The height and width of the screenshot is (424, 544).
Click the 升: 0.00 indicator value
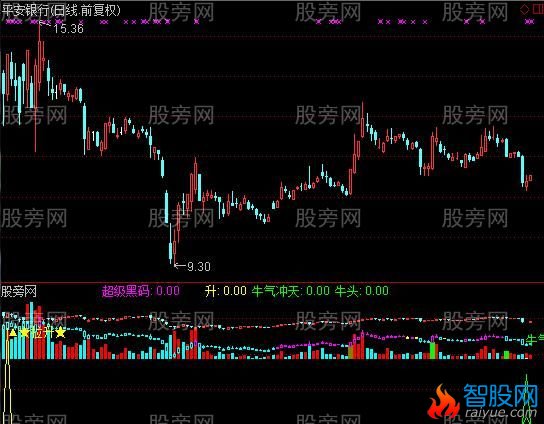(226, 291)
